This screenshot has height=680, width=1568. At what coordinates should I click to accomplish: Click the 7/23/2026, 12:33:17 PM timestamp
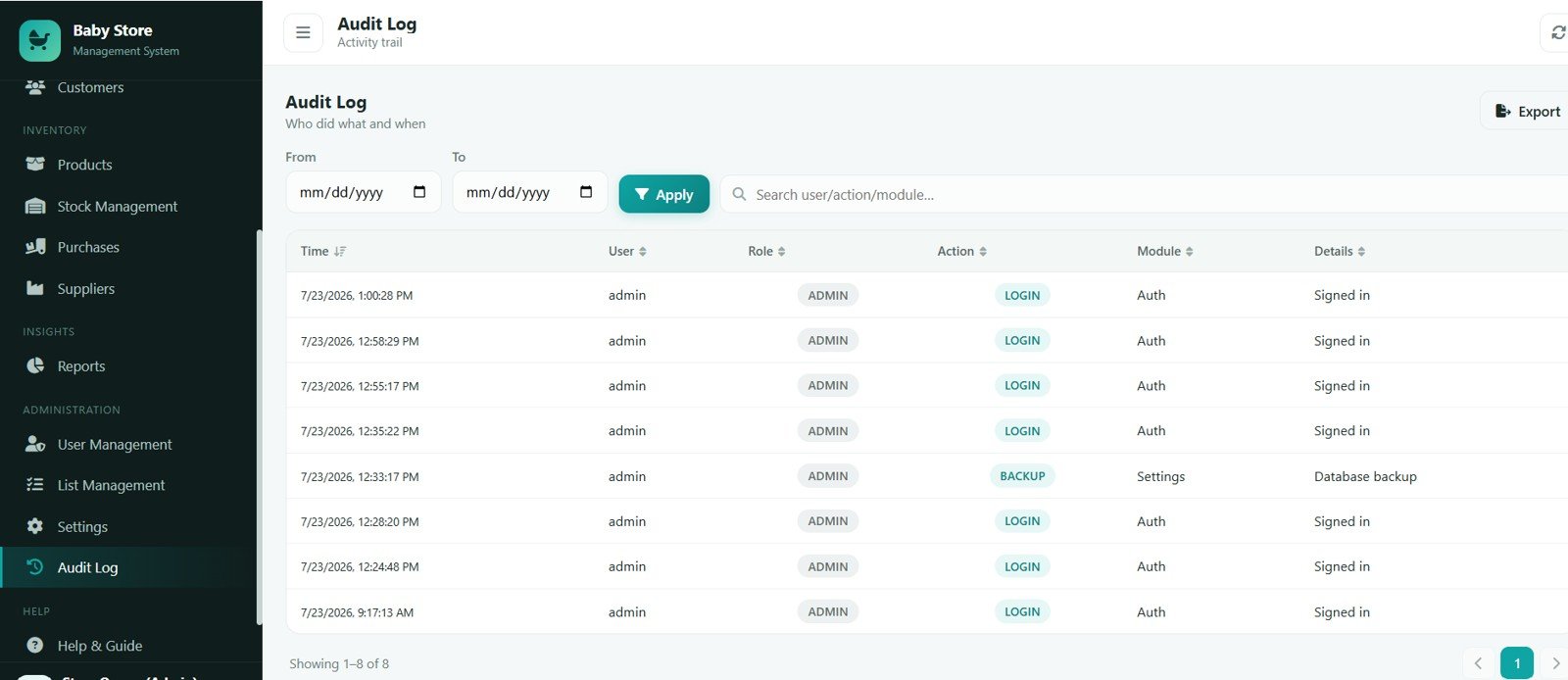coord(360,476)
